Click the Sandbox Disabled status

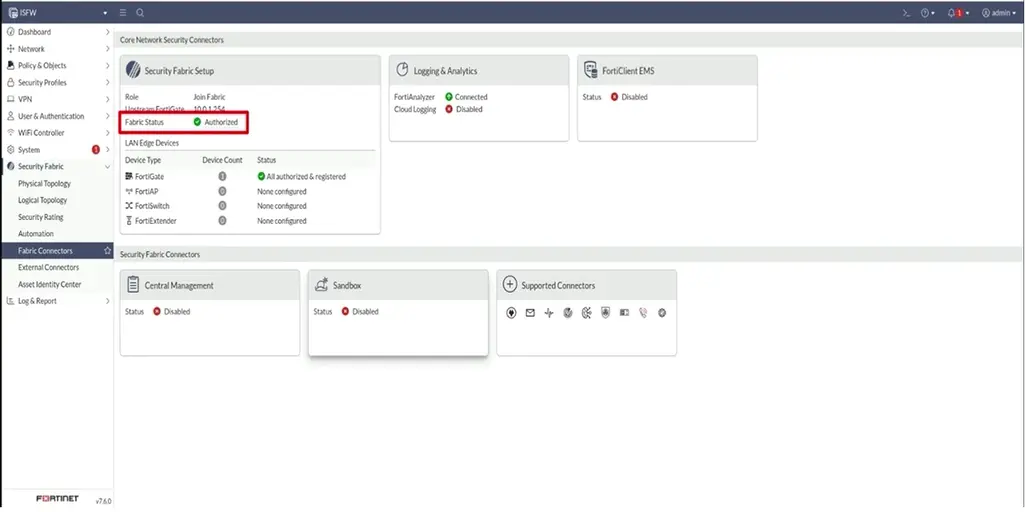tap(360, 312)
